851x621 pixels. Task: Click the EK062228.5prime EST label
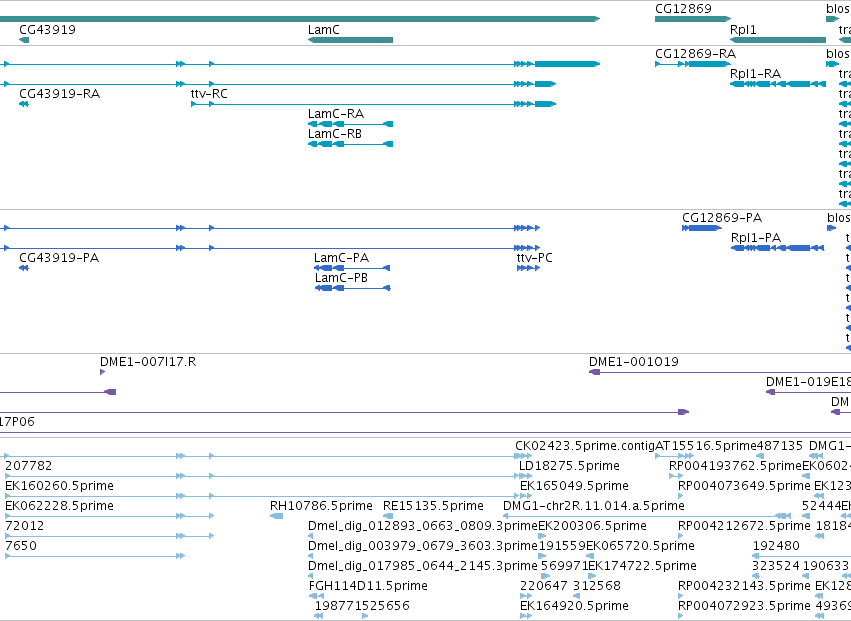(x=60, y=505)
